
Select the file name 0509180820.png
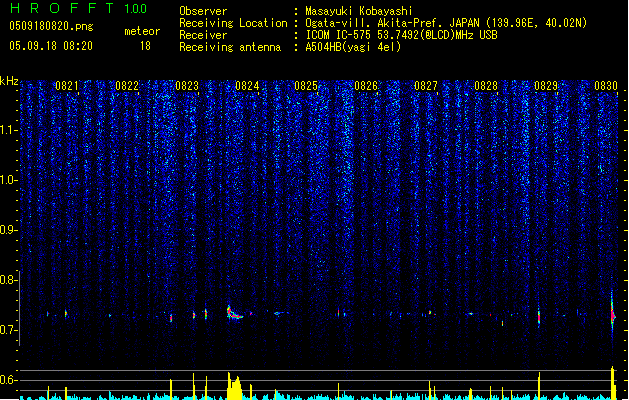pos(51,26)
